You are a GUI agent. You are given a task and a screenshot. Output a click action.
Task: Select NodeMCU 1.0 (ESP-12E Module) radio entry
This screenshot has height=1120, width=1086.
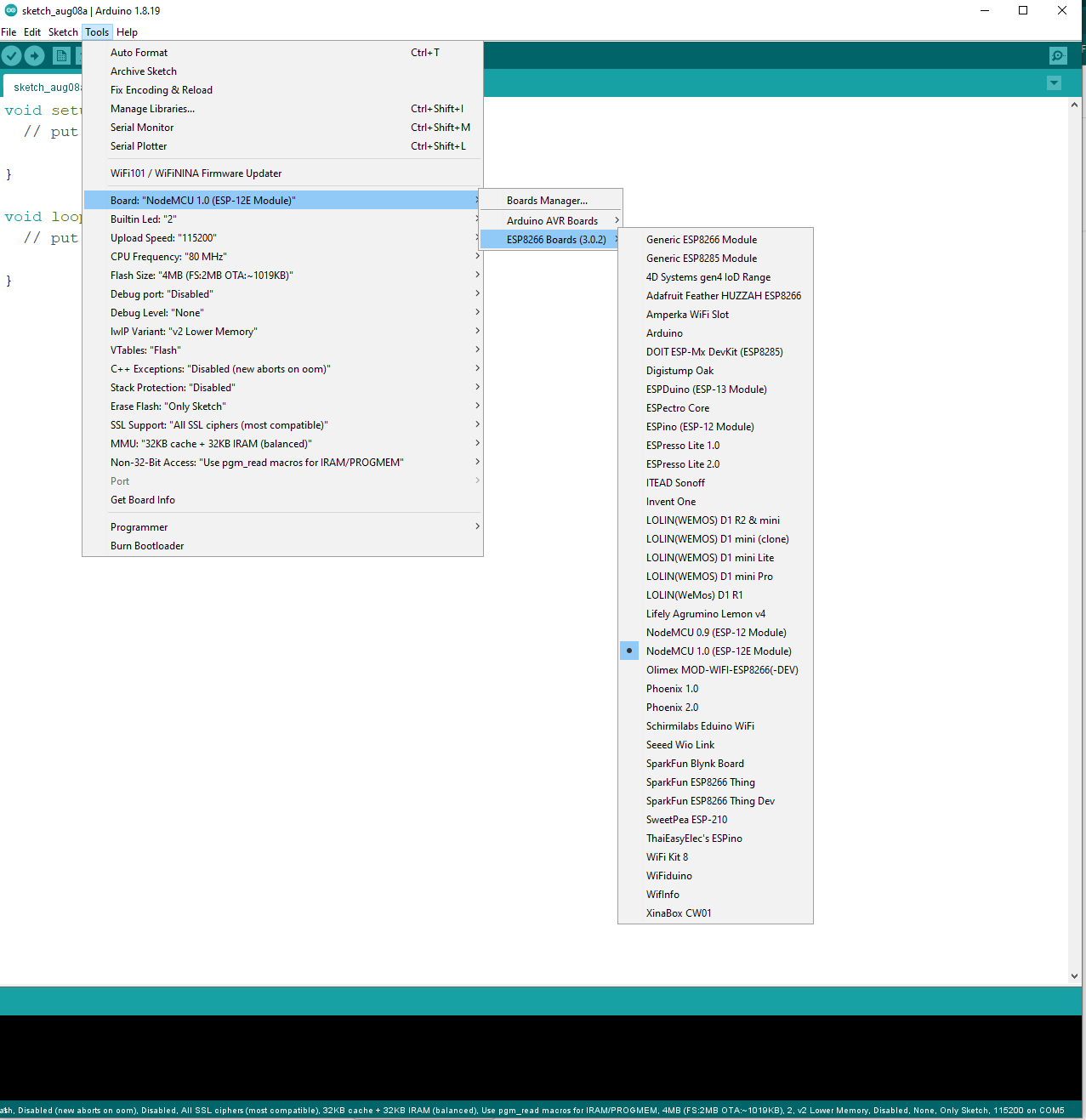(x=715, y=651)
